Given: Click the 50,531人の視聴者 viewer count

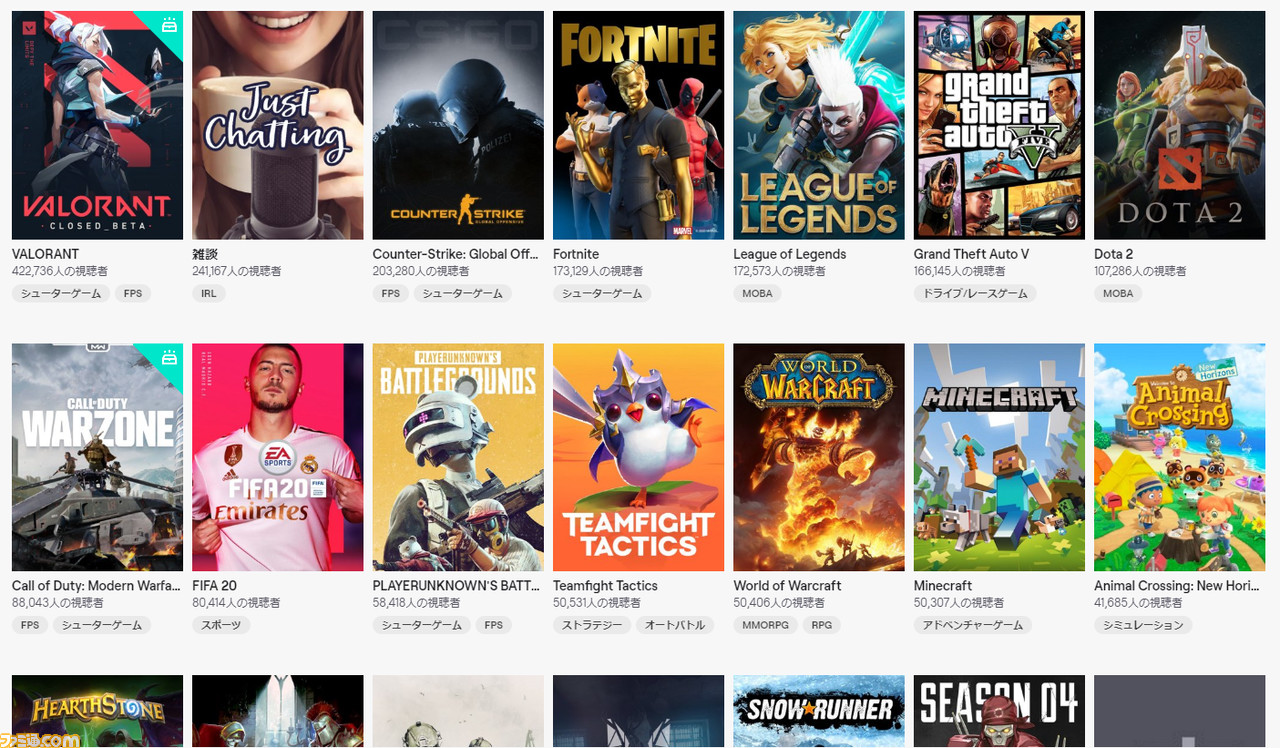Looking at the screenshot, I should click(597, 603).
